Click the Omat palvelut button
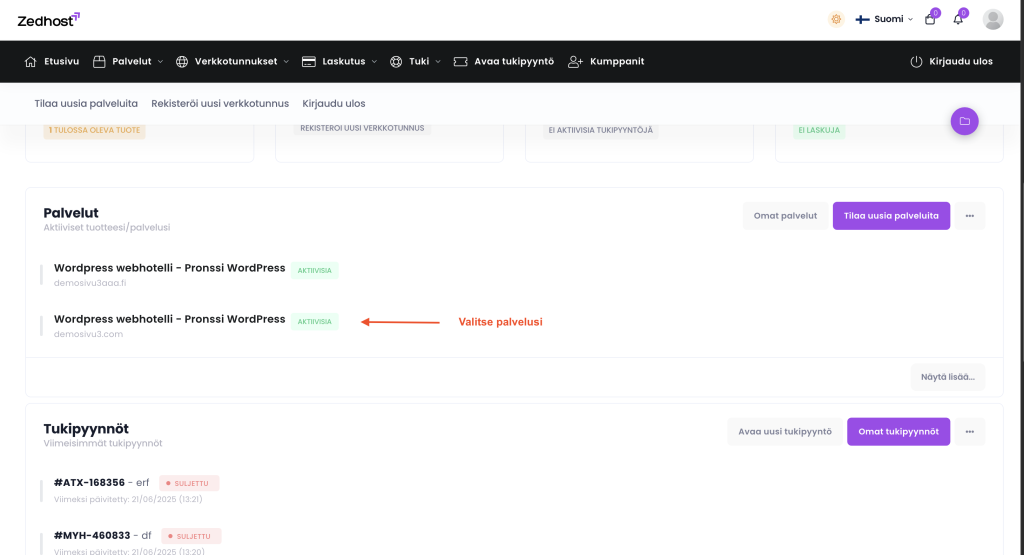The width and height of the screenshot is (1024, 555). pyautogui.click(x=785, y=216)
